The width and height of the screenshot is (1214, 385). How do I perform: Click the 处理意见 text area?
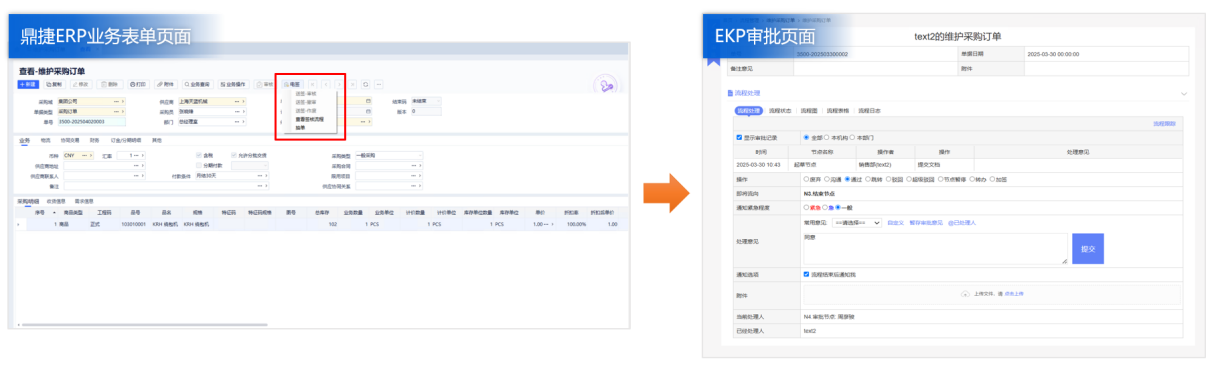(x=935, y=249)
